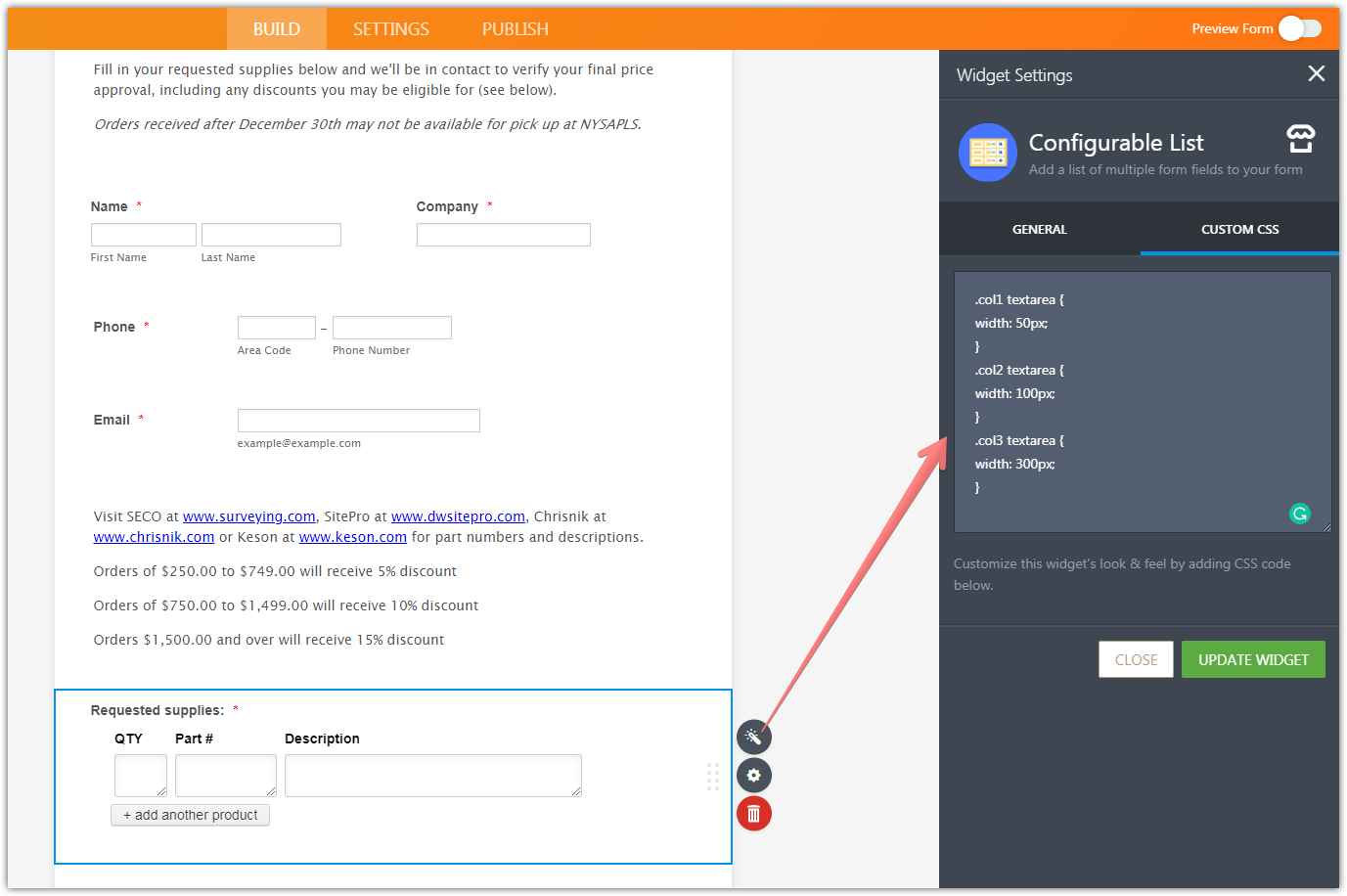Screen dimensions: 1347x896
Task: Open the widget wand tool icon
Action: (753, 737)
